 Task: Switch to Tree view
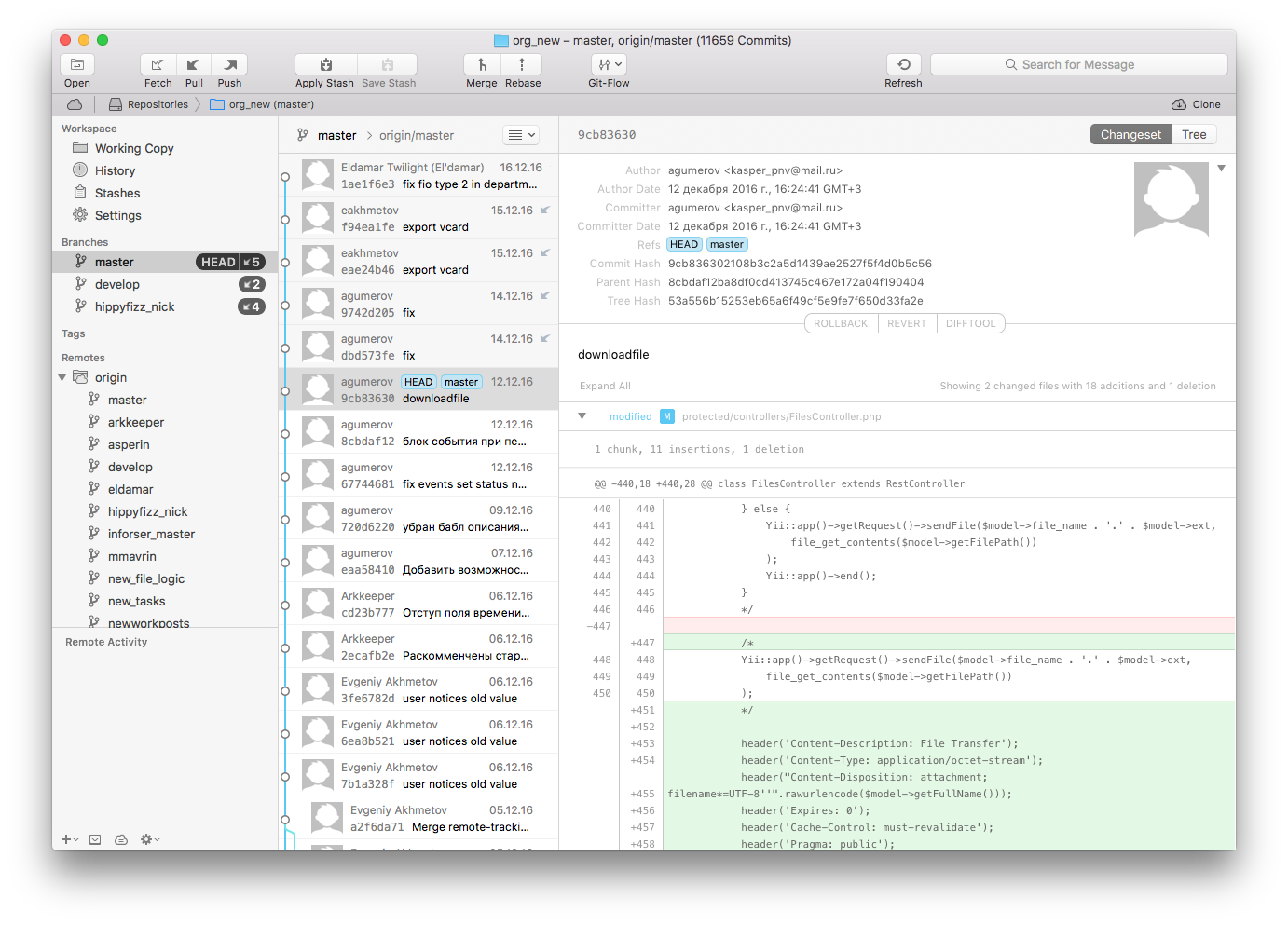coord(1194,135)
